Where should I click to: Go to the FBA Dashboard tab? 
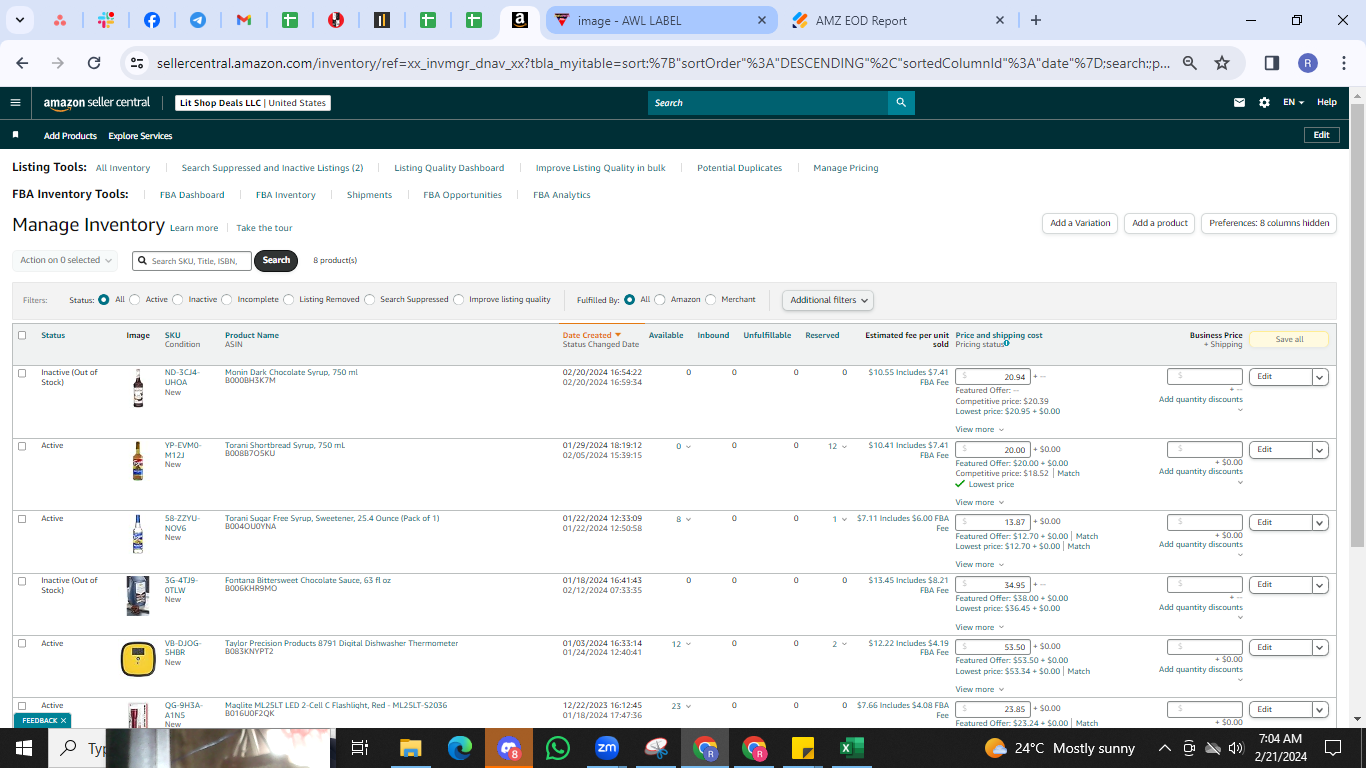192,195
